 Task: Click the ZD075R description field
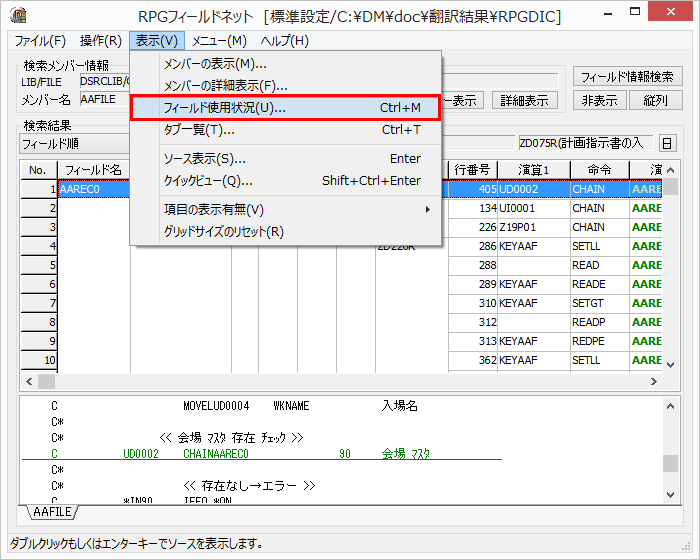pos(585,143)
